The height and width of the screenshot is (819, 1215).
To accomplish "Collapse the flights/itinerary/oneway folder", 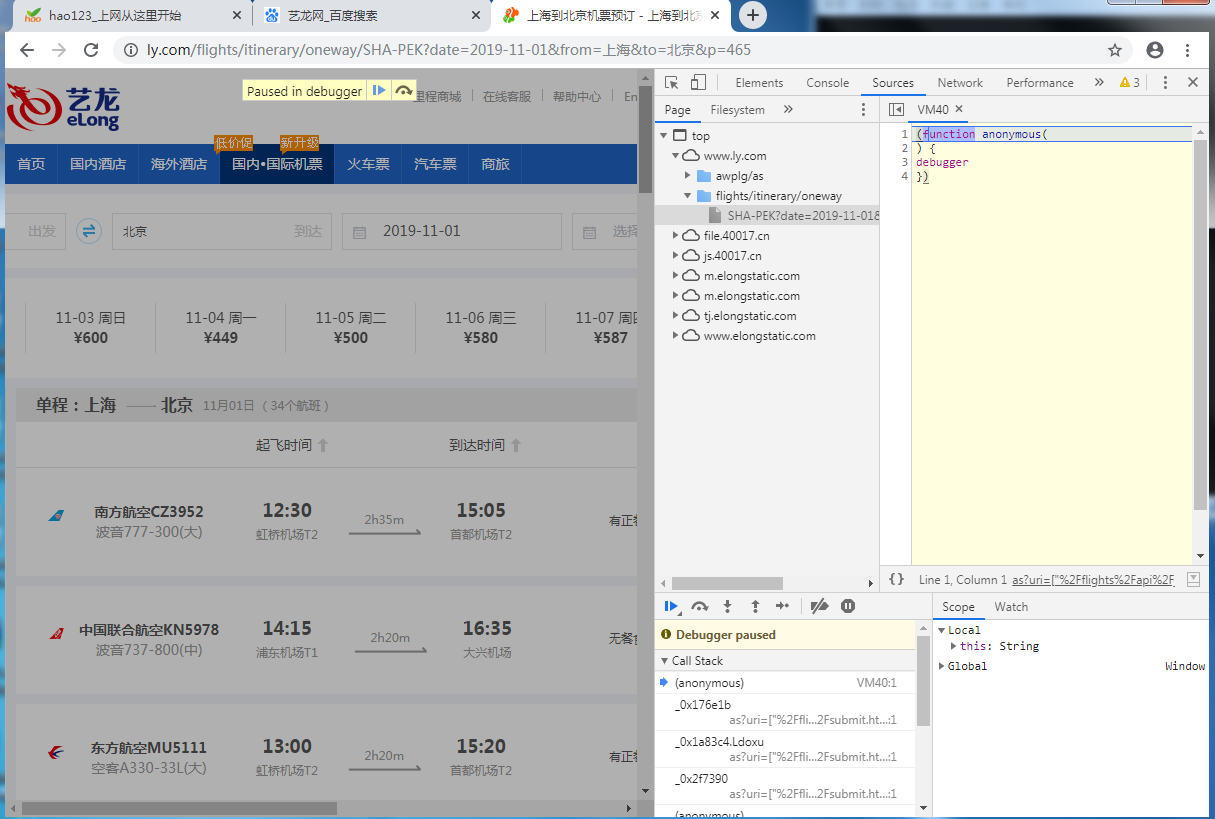I will [687, 196].
